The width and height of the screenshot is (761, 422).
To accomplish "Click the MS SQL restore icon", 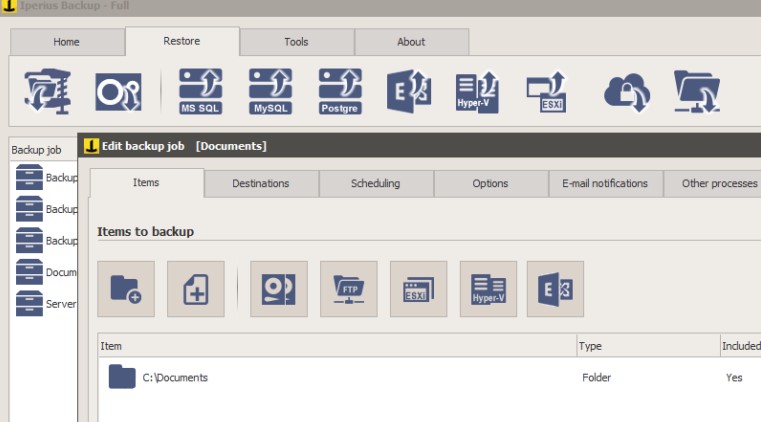I will [x=200, y=91].
